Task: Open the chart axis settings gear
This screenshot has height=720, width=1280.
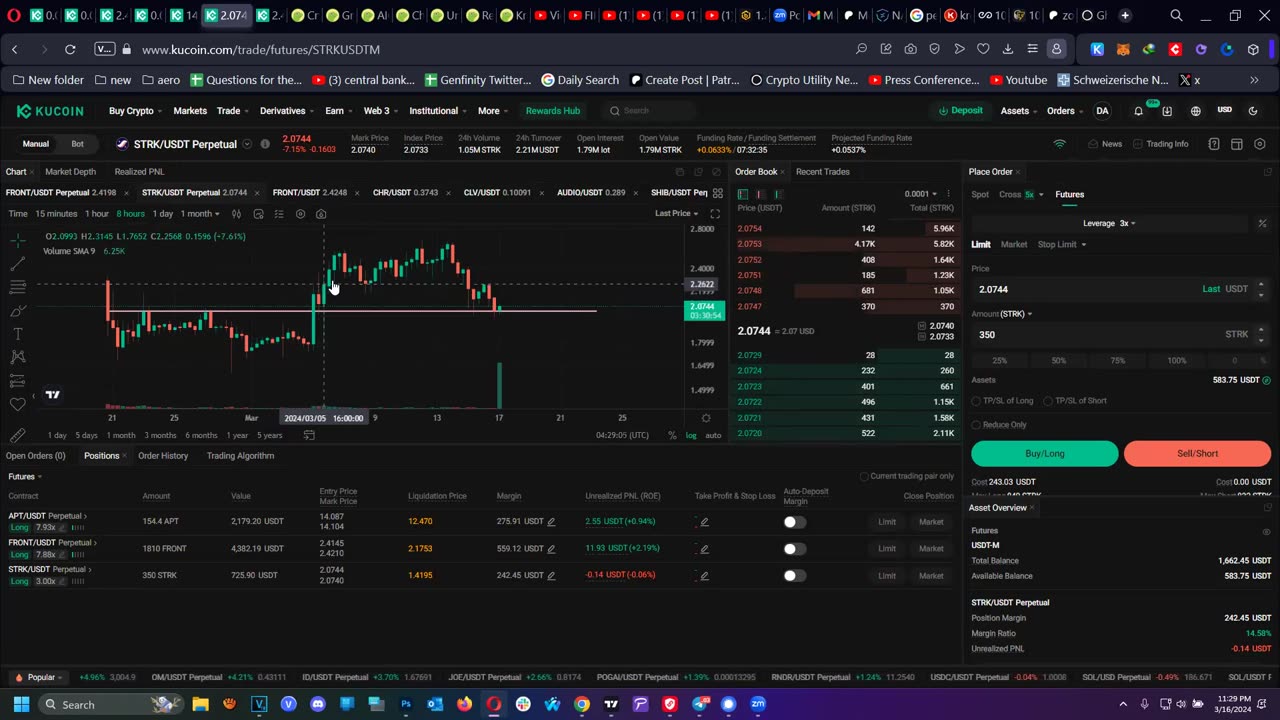Action: click(x=706, y=418)
